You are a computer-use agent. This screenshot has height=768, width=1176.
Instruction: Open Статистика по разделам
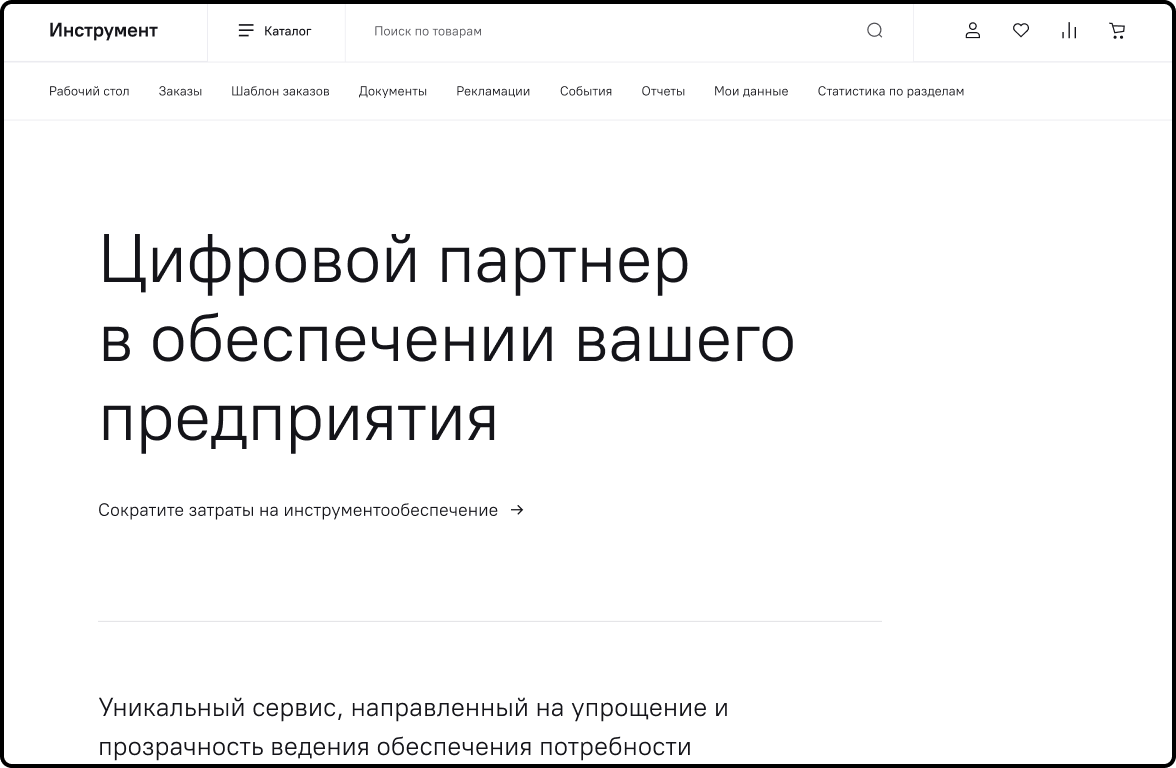coord(891,92)
